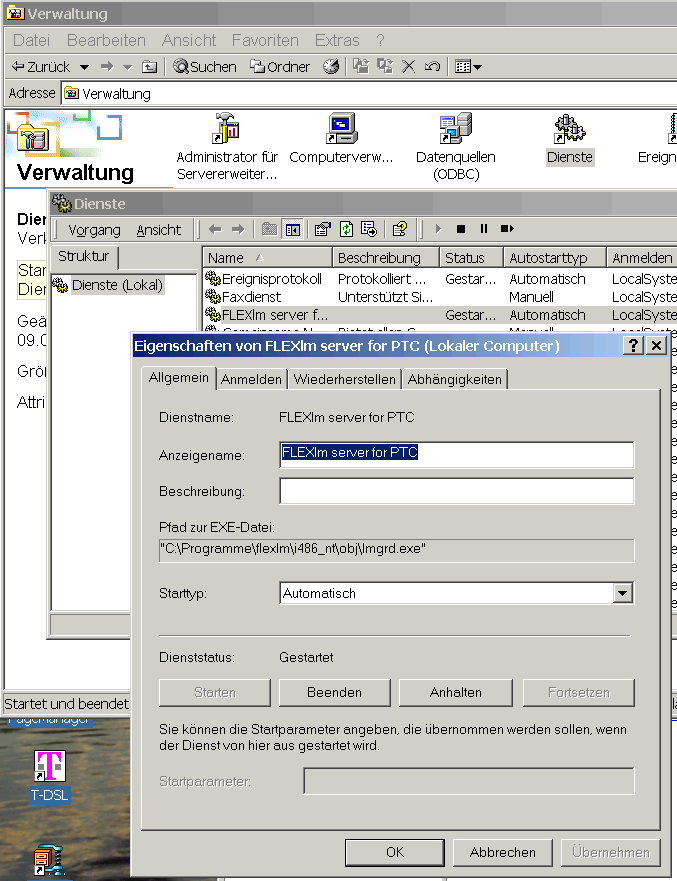This screenshot has height=881, width=677.
Task: Open the ? help menu in Verwaltung window
Action: pos(380,40)
